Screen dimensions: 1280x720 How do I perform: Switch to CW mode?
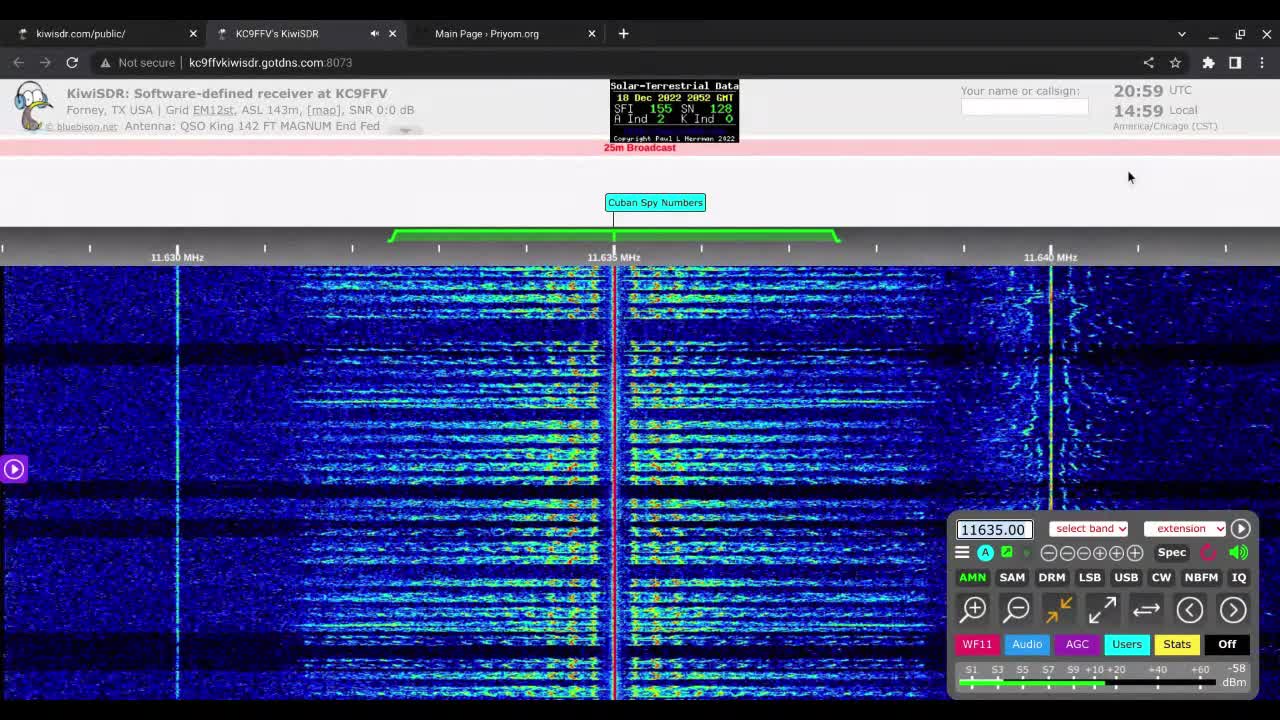(x=1161, y=577)
